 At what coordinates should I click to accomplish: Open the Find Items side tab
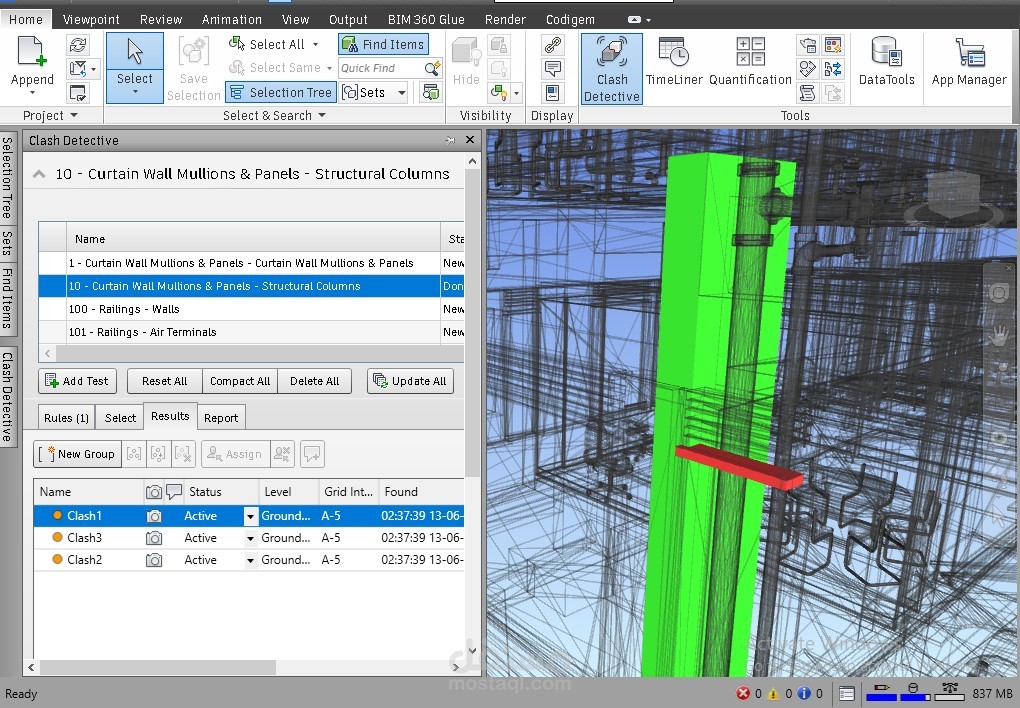click(7, 297)
